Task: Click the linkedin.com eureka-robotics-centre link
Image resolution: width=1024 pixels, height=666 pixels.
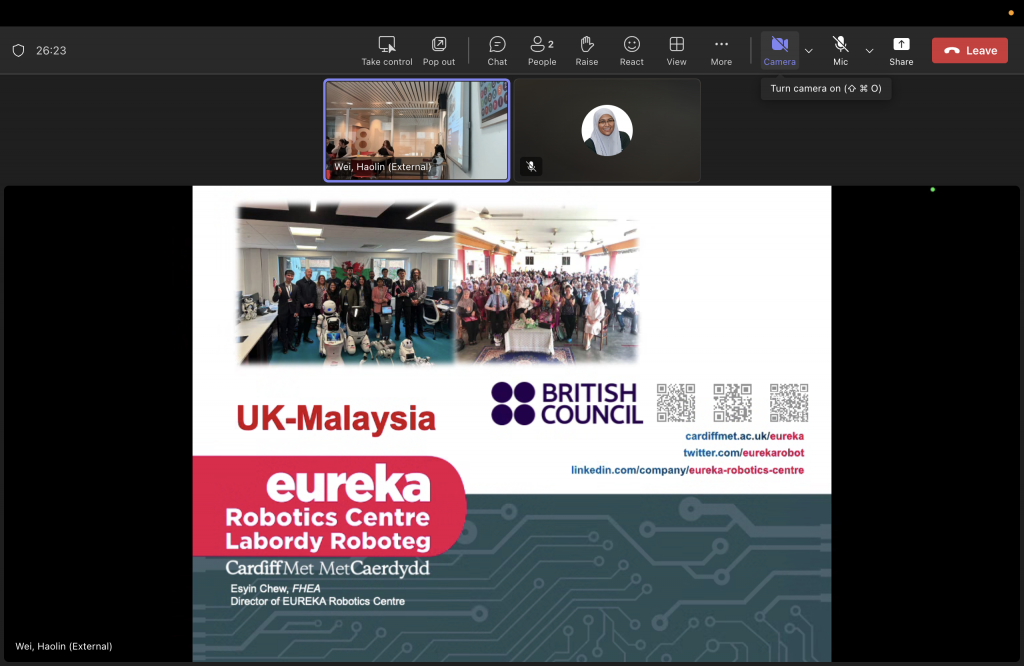Action: tap(688, 470)
